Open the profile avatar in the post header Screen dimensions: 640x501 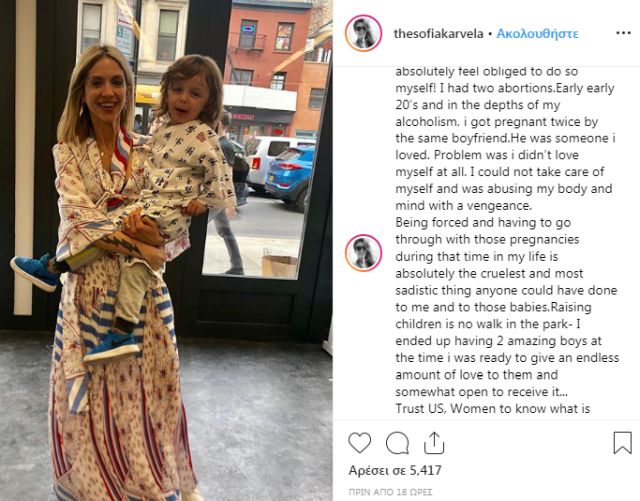[363, 33]
